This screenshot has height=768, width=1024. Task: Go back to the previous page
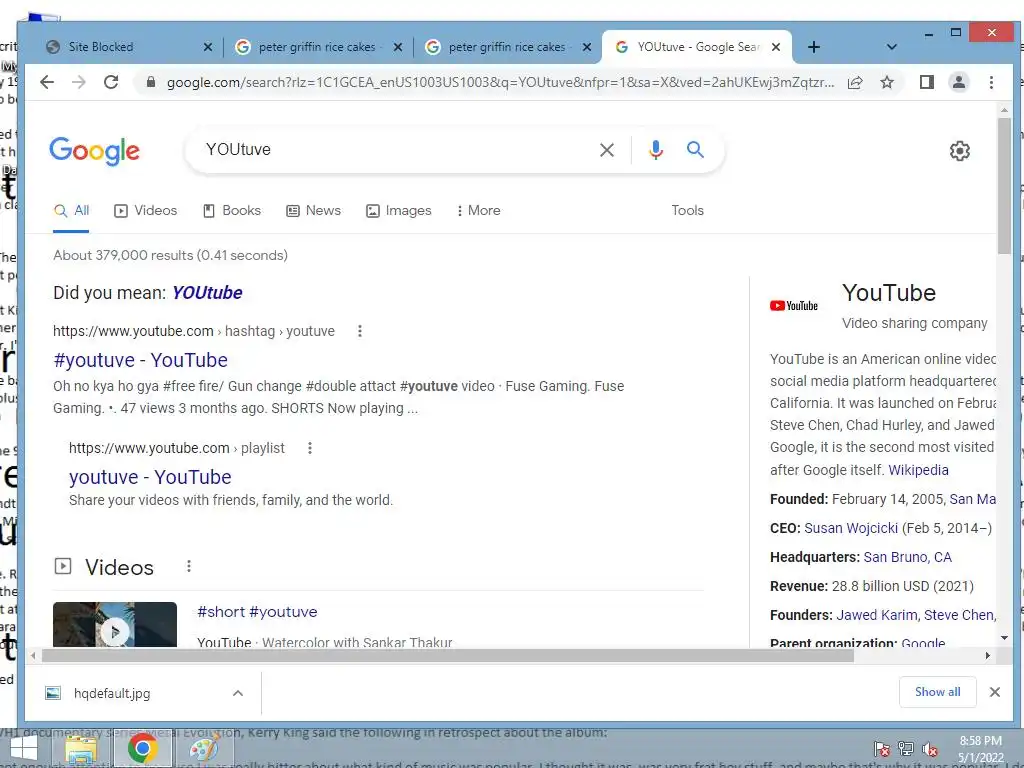point(46,82)
